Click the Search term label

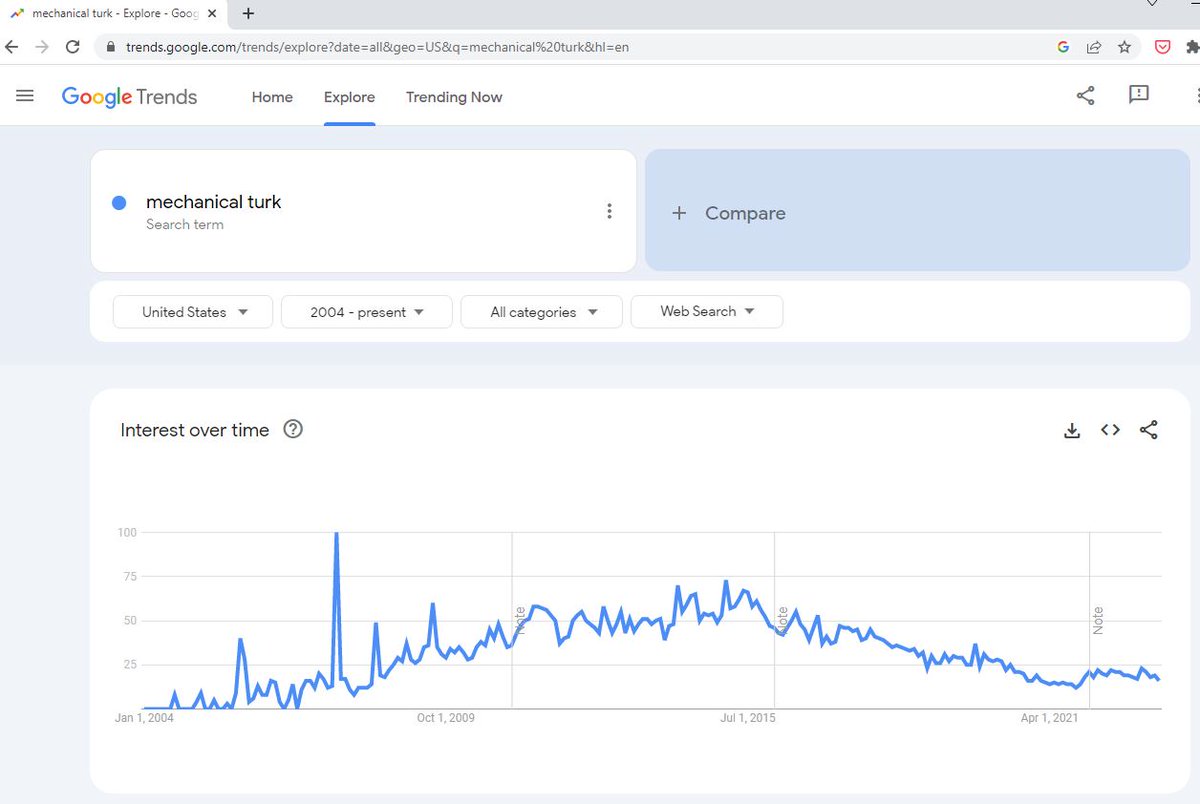[x=185, y=225]
